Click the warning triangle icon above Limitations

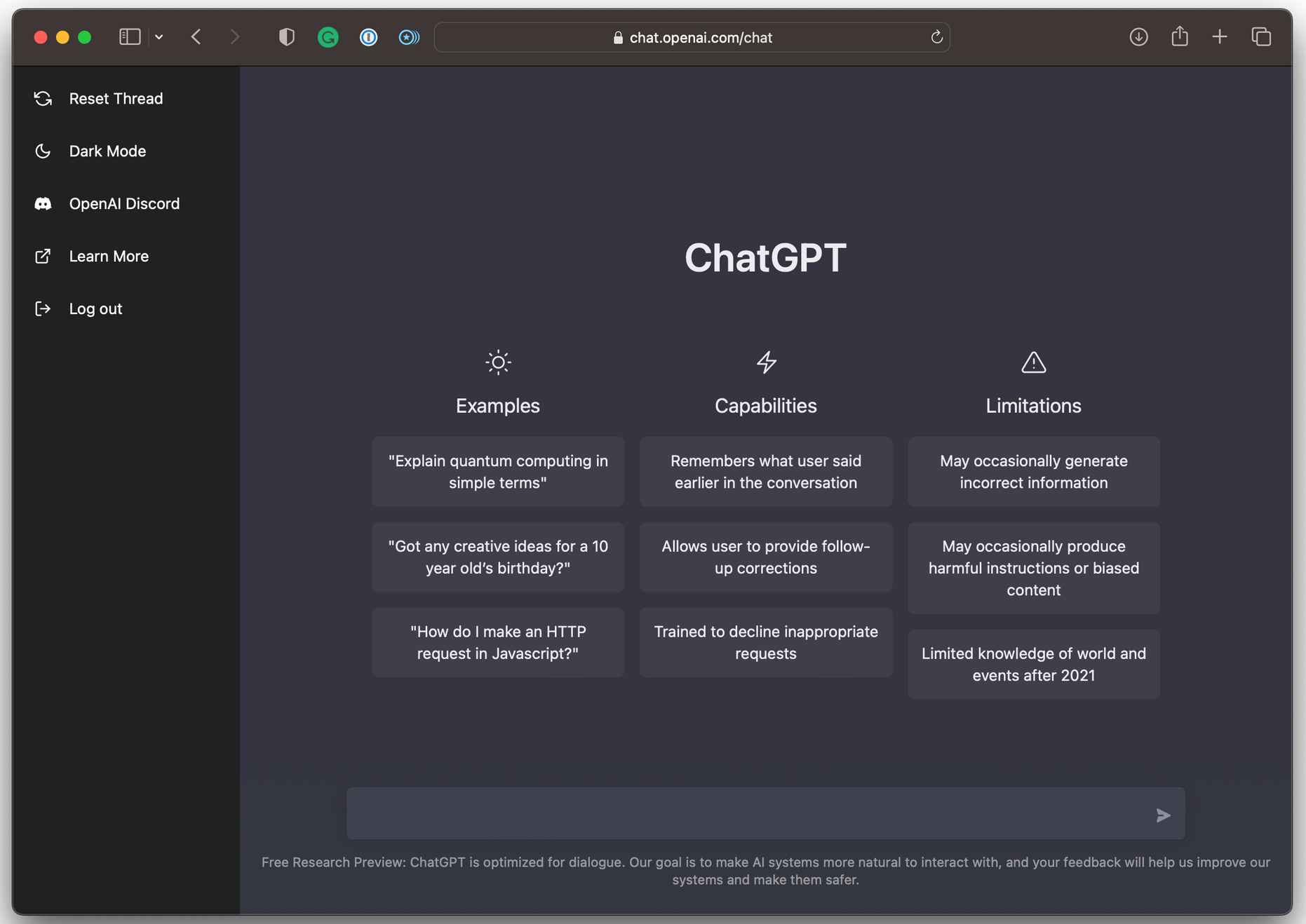point(1033,362)
